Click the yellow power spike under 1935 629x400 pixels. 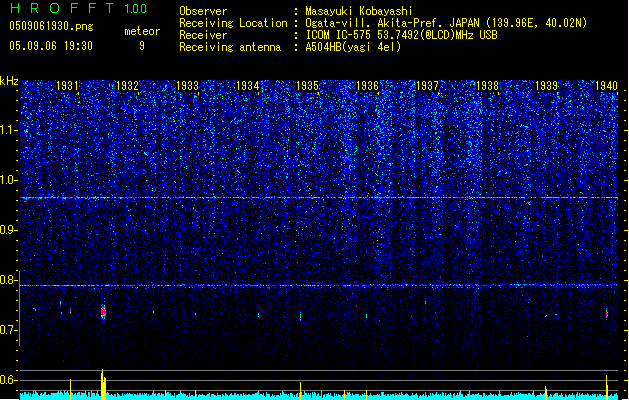coord(300,391)
